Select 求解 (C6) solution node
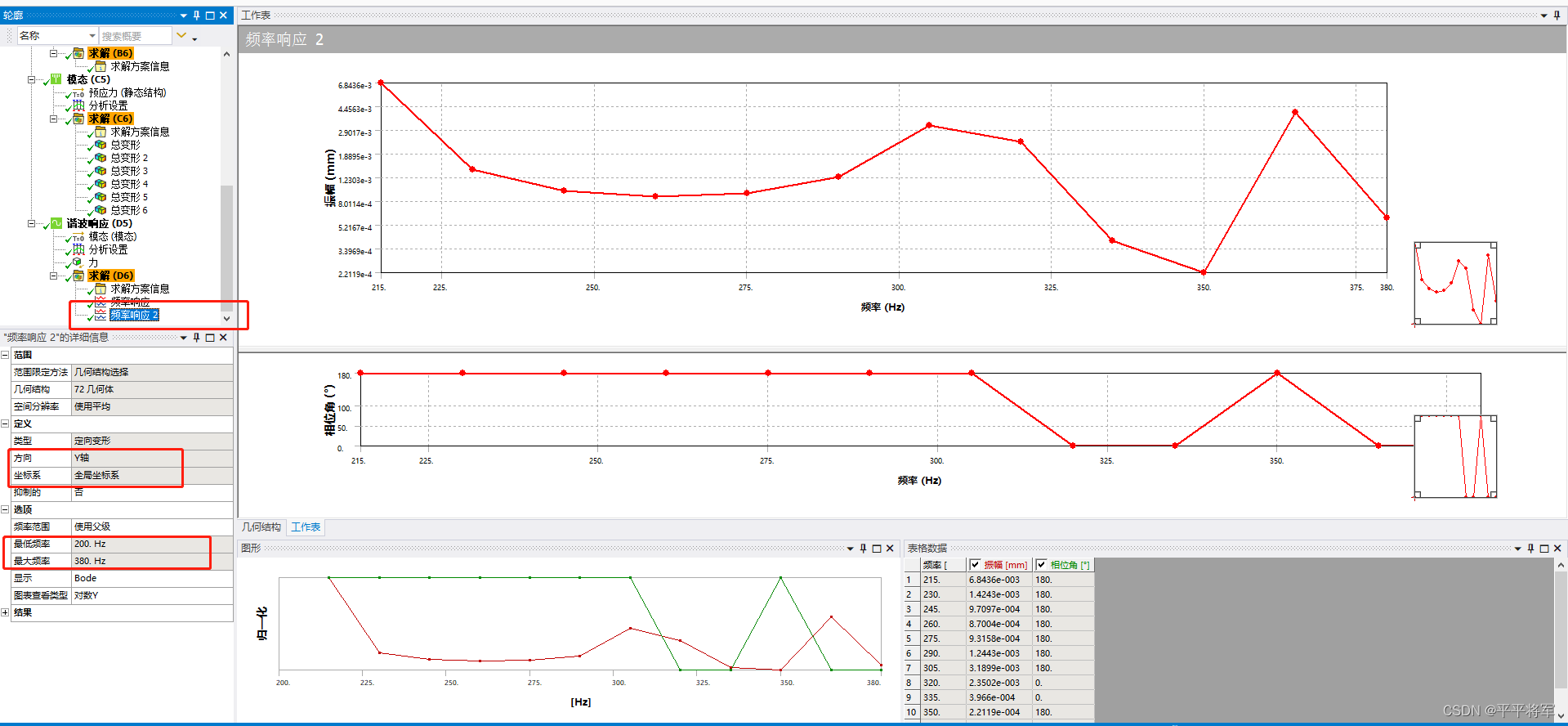The height and width of the screenshot is (726, 1568). (110, 119)
